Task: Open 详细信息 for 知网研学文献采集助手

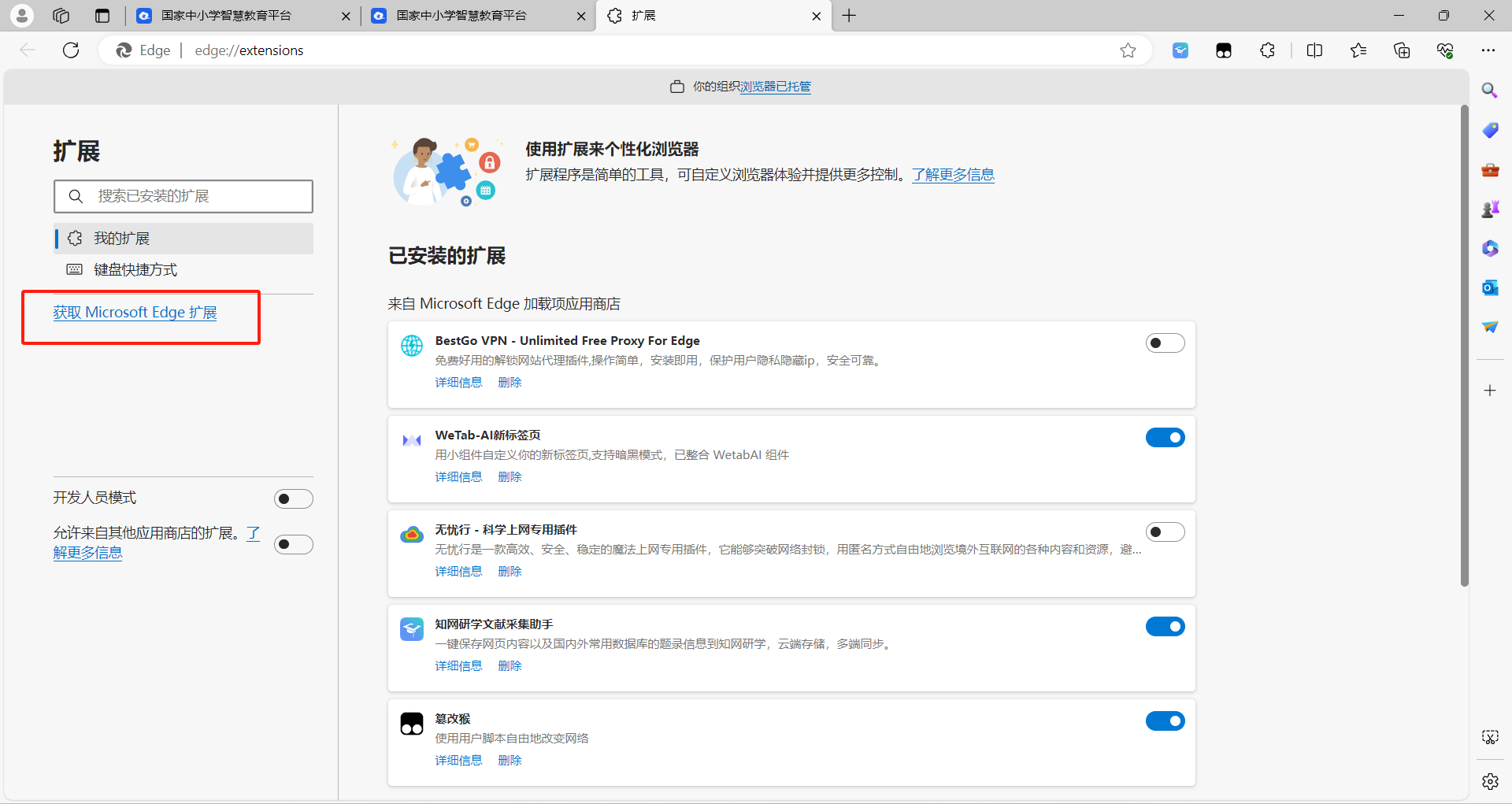Action: click(x=458, y=666)
